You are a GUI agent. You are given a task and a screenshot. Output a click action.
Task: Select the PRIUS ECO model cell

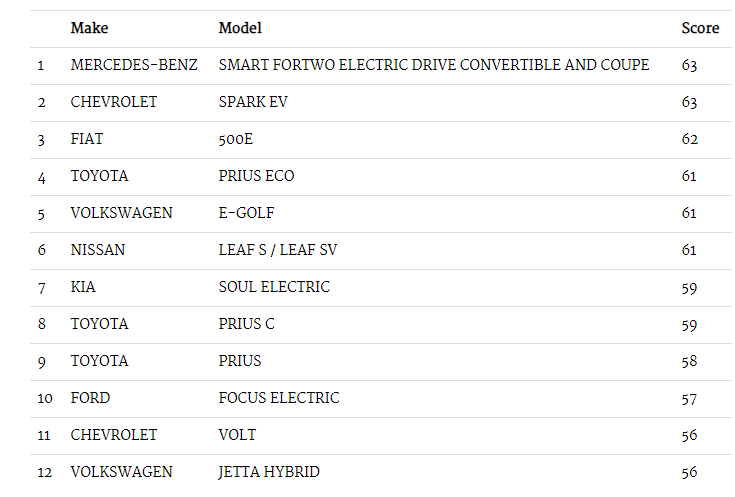coord(256,176)
